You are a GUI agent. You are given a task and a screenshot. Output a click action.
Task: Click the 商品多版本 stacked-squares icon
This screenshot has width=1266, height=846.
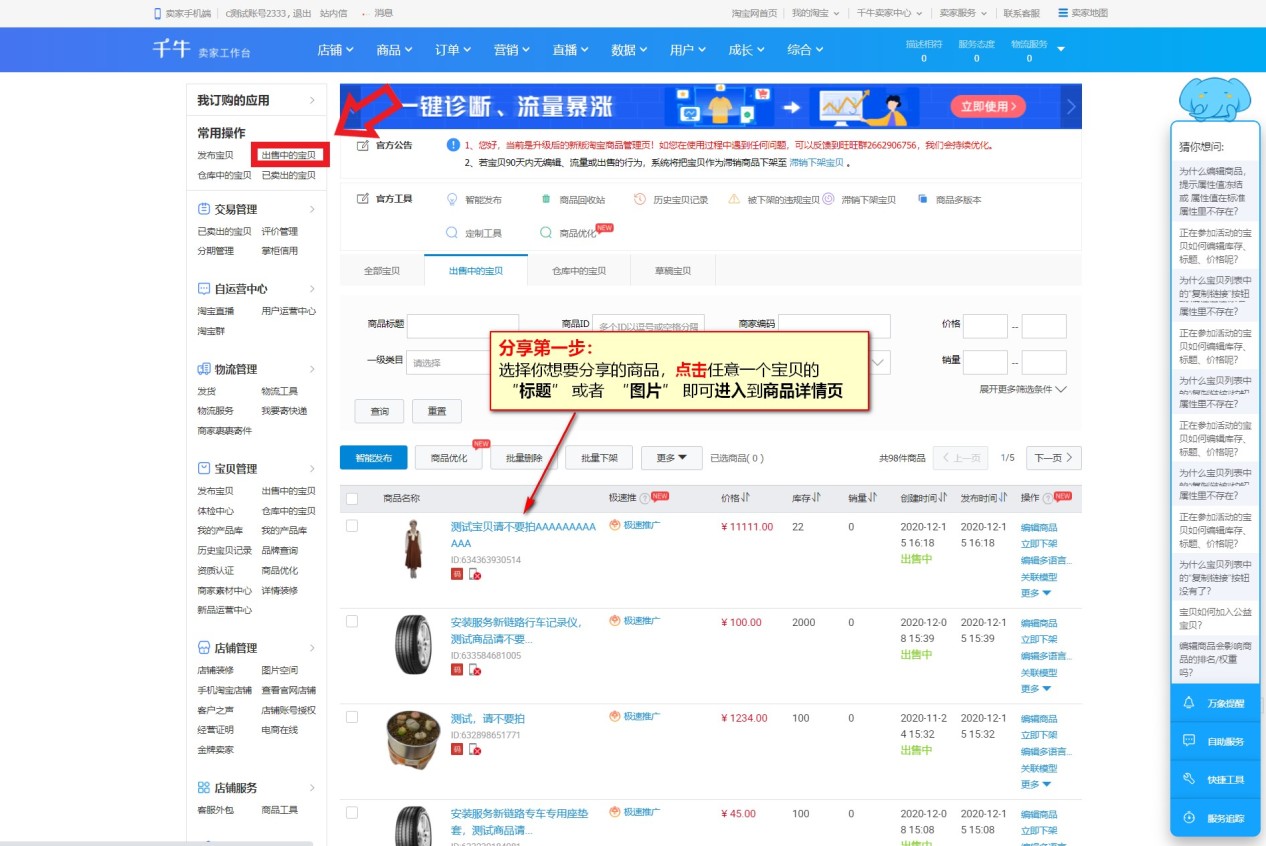pyautogui.click(x=922, y=199)
